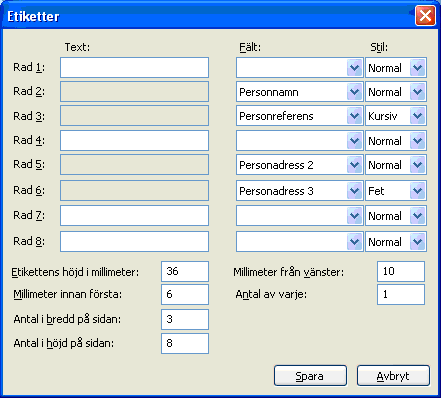The height and width of the screenshot is (398, 441).
Task: Select the Rad 4 text input
Action: [134, 140]
